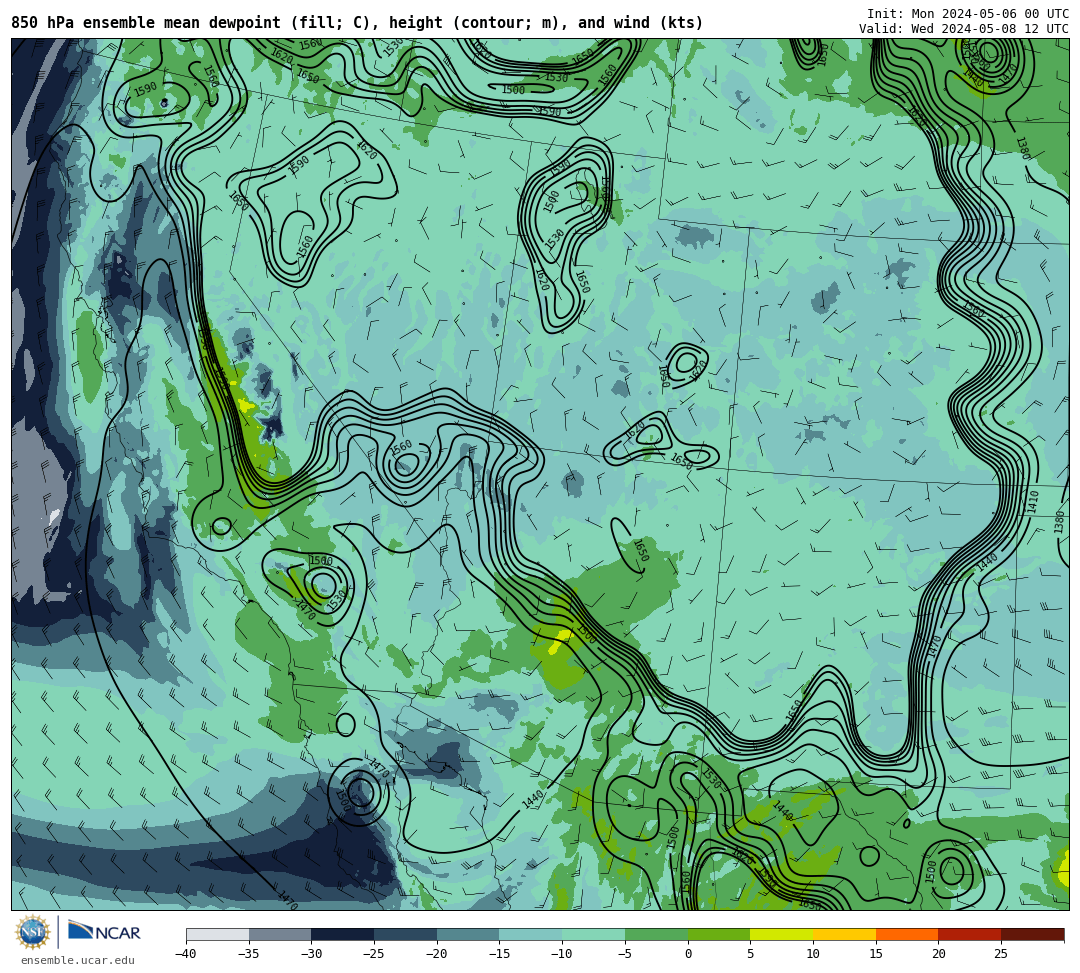Pick the light teal -15 to -10 colorbar segment

[530, 934]
